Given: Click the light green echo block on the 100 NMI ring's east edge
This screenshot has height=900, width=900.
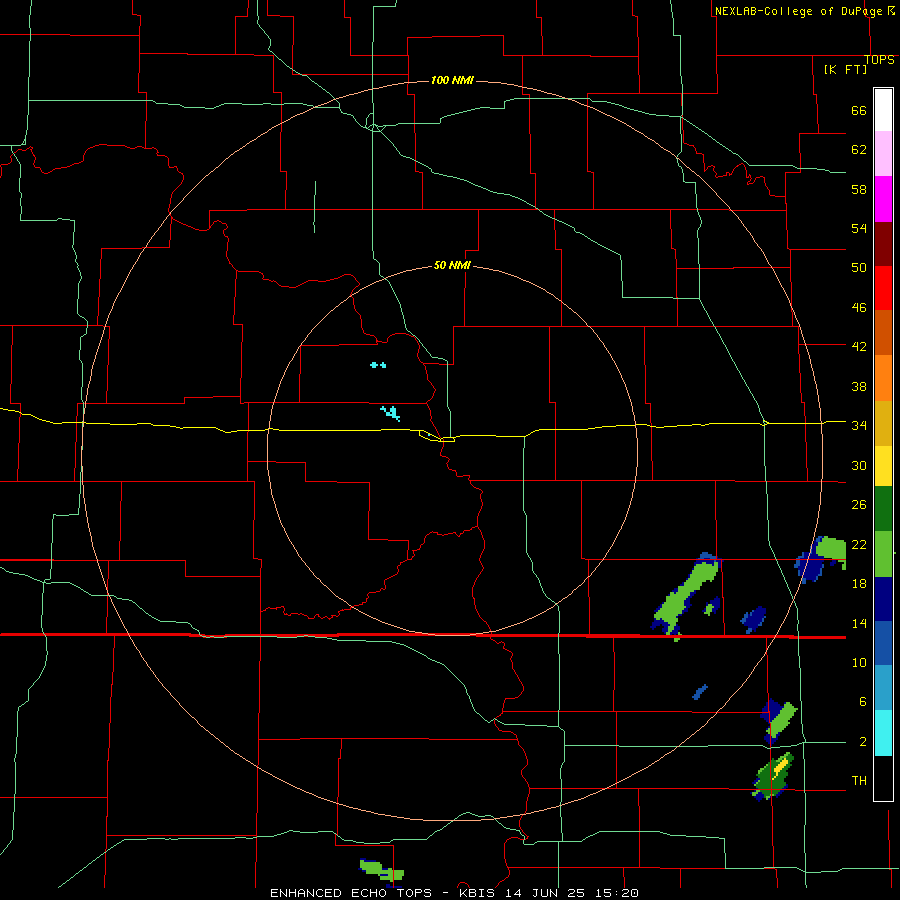Looking at the screenshot, I should point(830,551).
